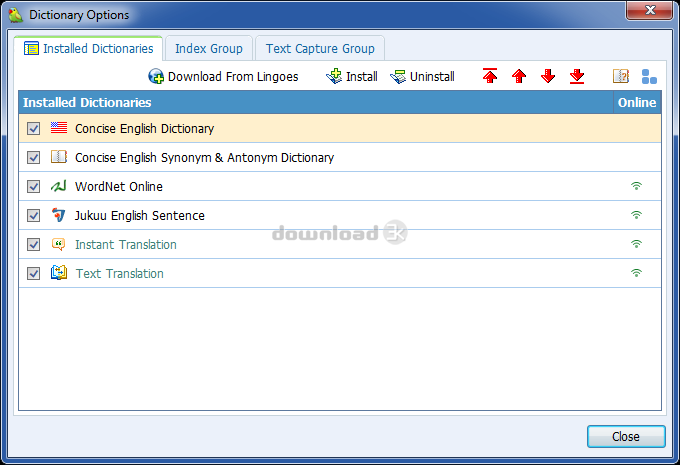Open the dictionary properties/info icon
The width and height of the screenshot is (680, 465).
point(621,76)
